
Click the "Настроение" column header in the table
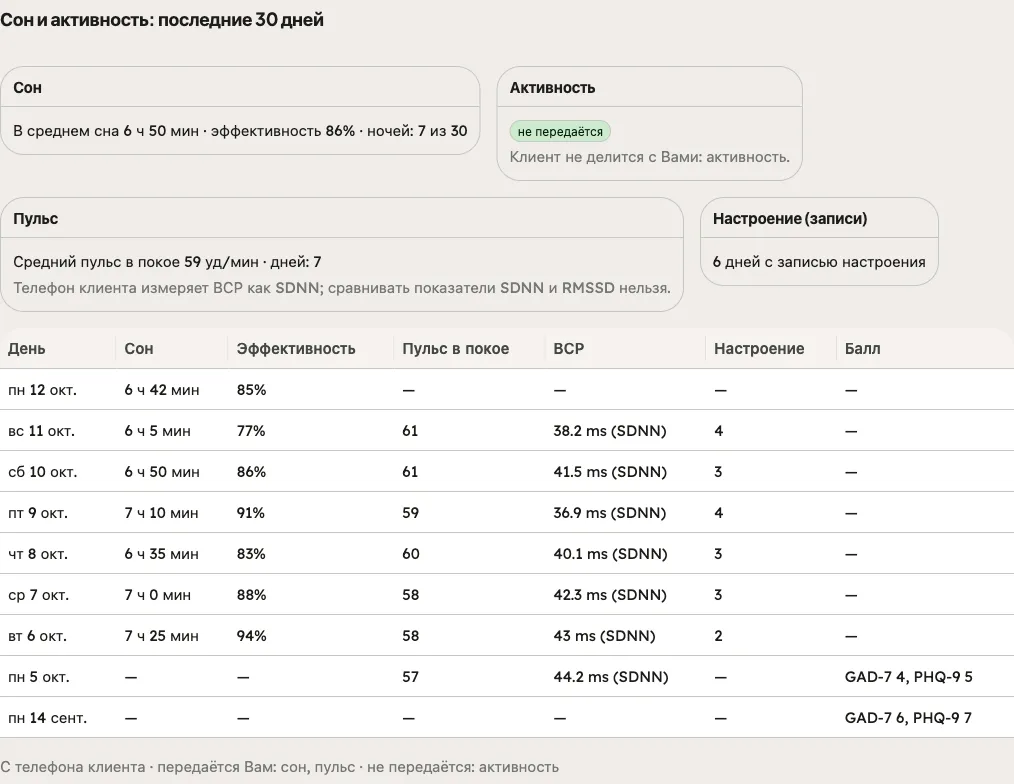[759, 349]
